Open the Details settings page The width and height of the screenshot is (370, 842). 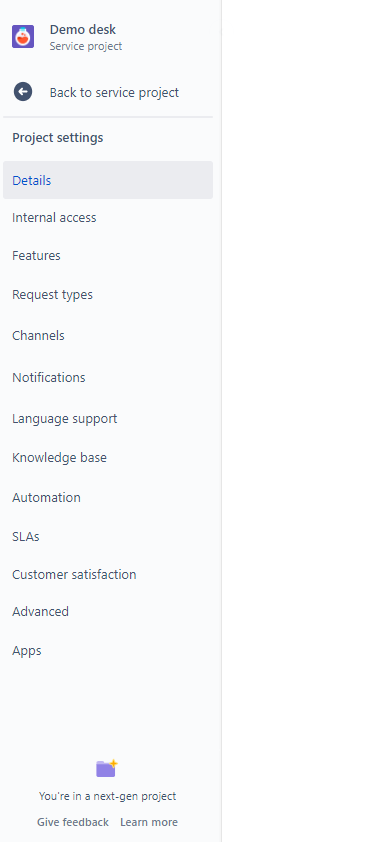click(x=108, y=180)
